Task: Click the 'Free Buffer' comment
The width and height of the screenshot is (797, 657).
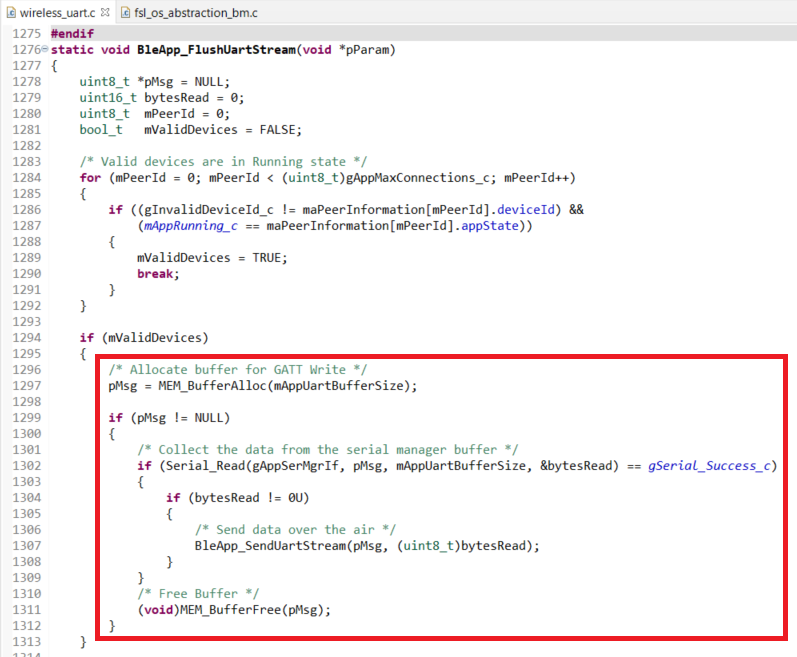Action: (x=198, y=594)
